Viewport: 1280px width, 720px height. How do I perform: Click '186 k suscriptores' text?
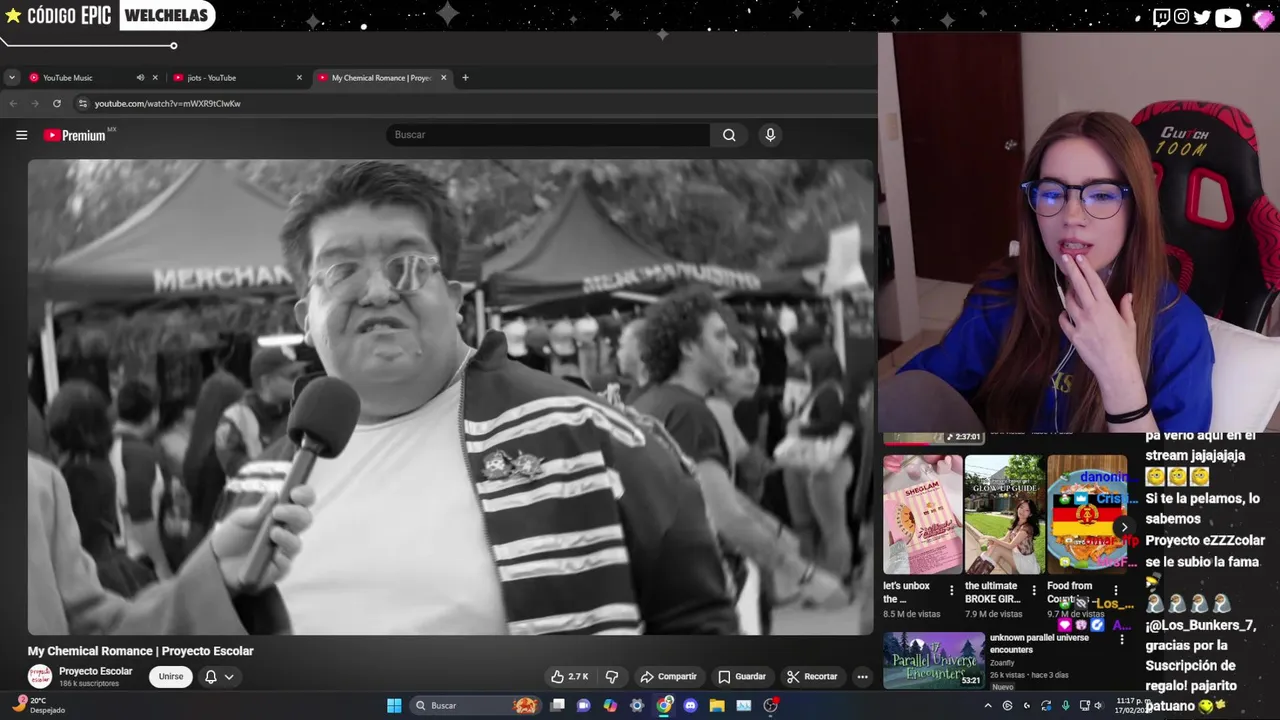point(89,684)
